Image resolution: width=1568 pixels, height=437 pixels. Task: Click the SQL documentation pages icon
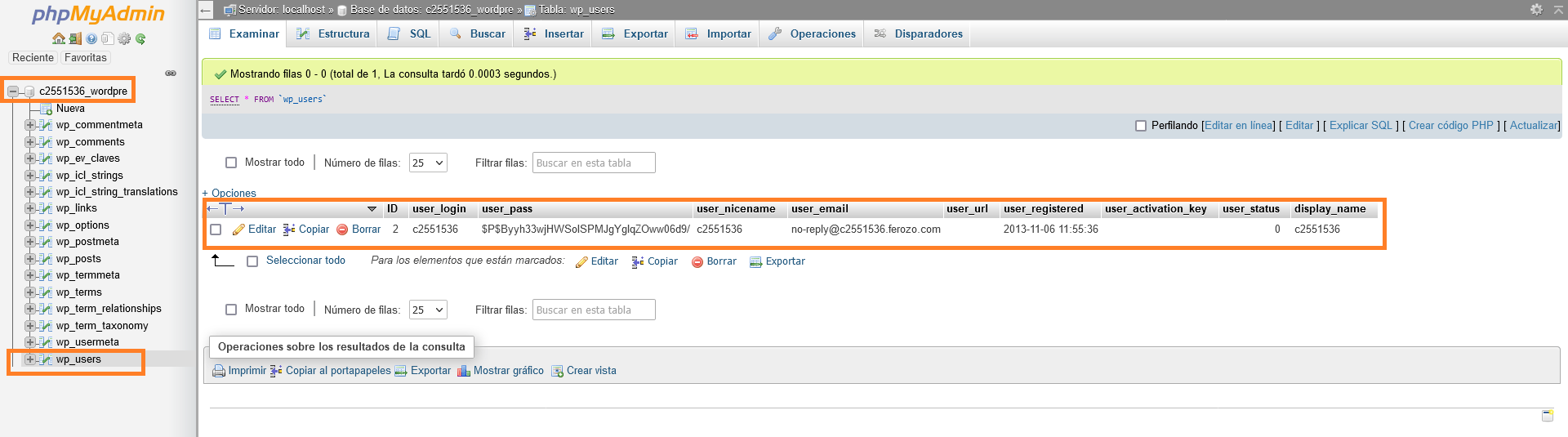tap(107, 38)
